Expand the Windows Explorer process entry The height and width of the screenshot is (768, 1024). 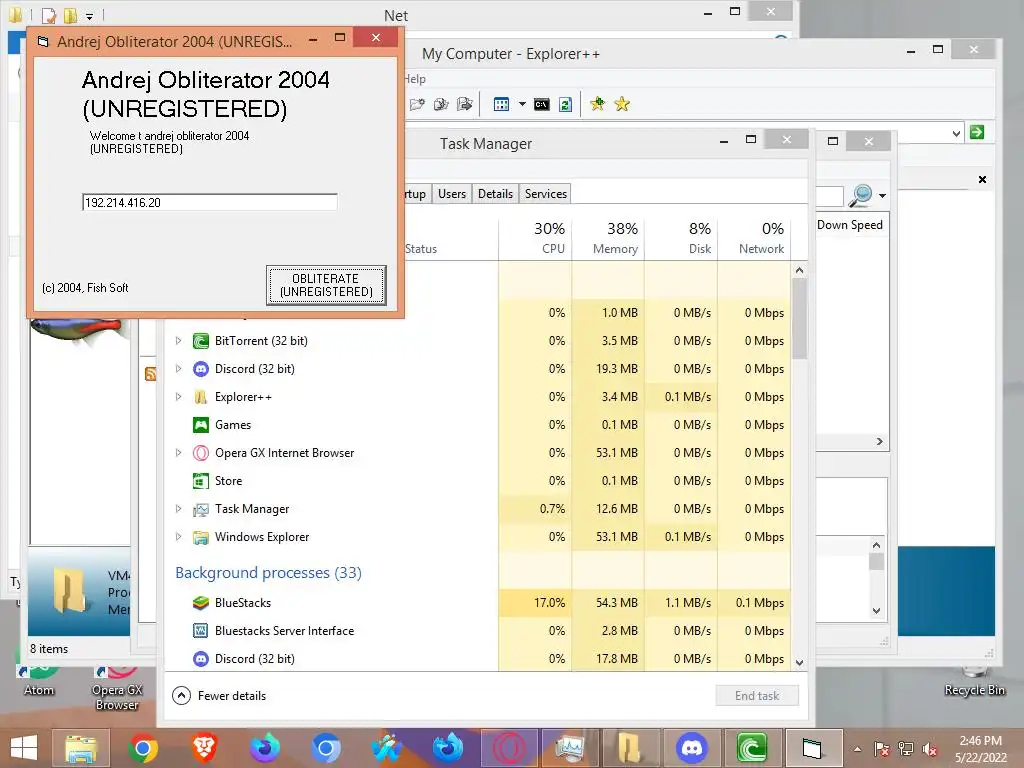coord(178,537)
